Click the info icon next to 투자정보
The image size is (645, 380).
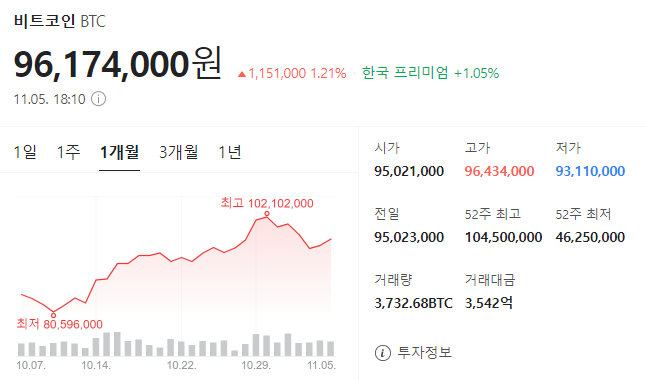tap(383, 353)
